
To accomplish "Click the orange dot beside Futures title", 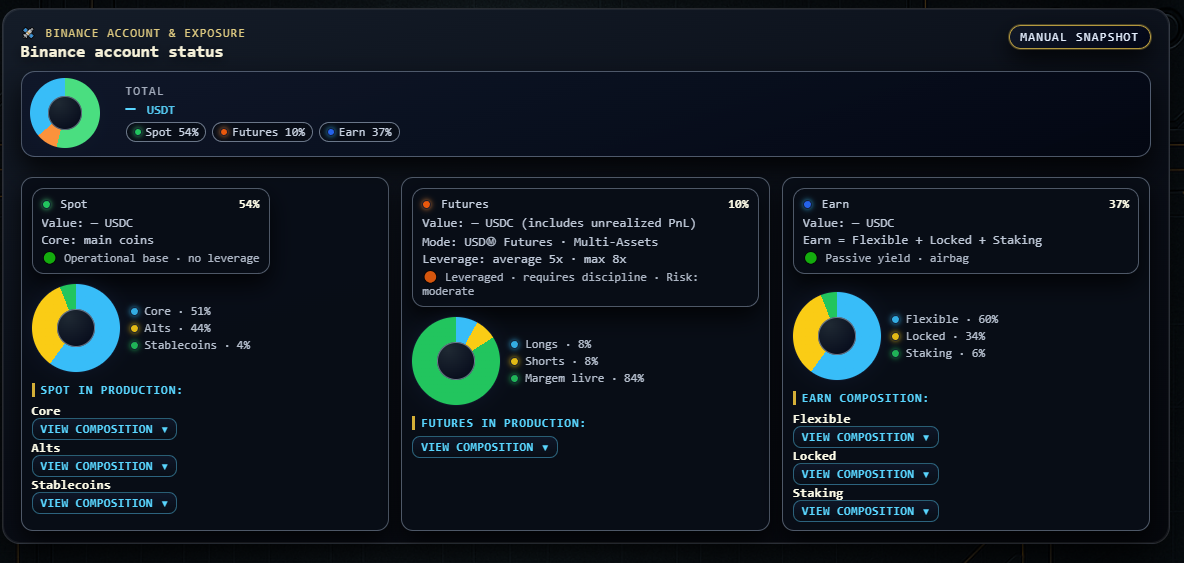I will [x=427, y=204].
